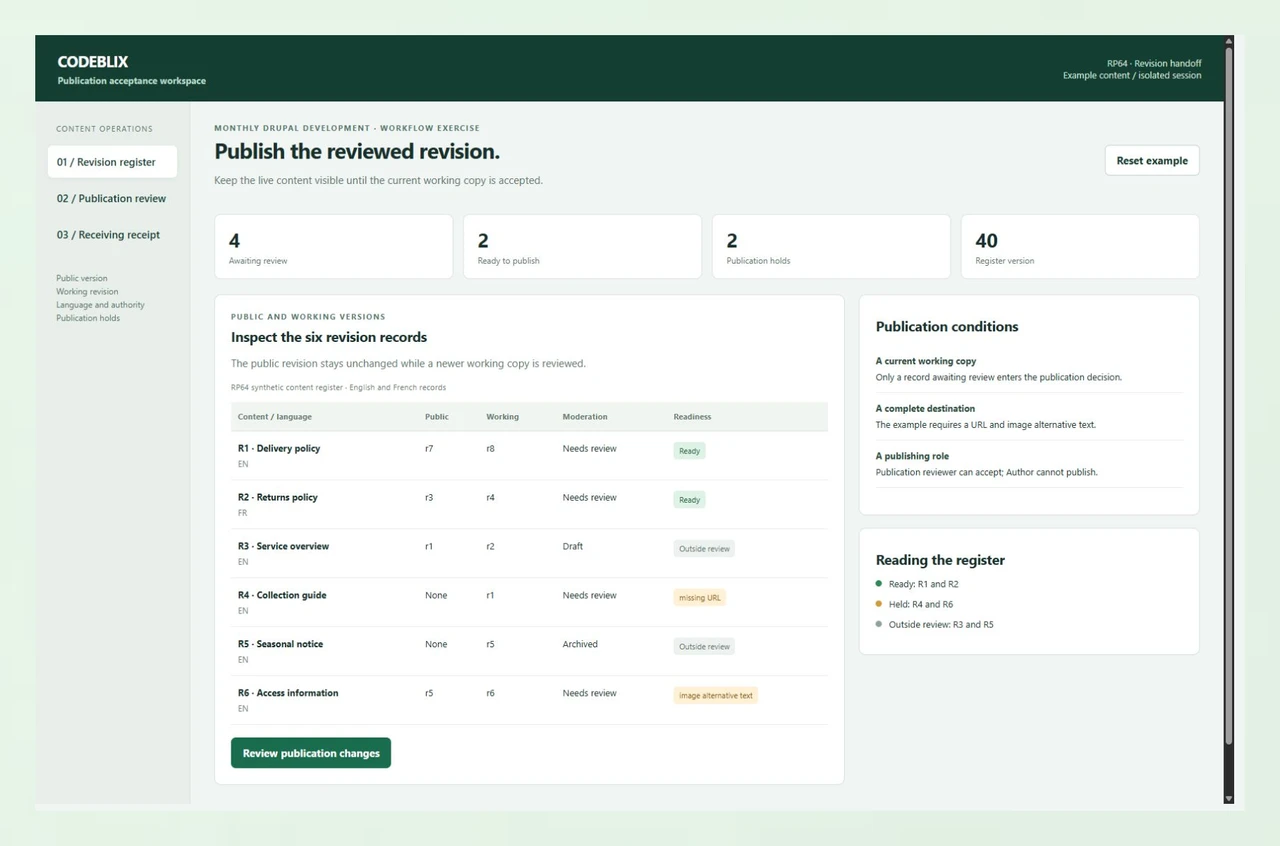1280x846 pixels.
Task: Click the Readiness column header
Action: [x=692, y=416]
